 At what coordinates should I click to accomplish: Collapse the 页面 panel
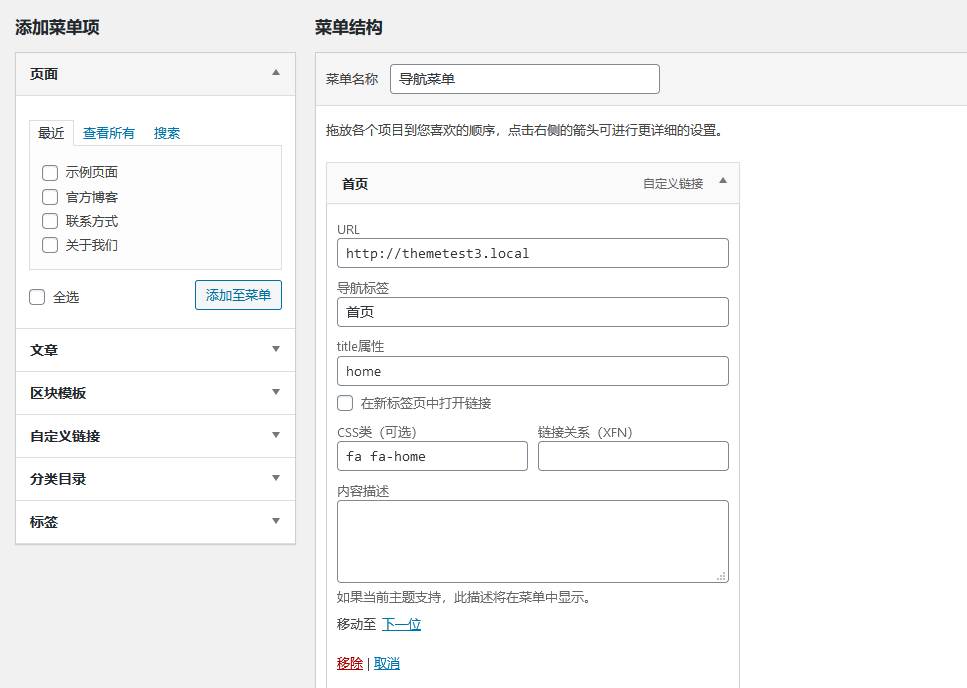click(276, 73)
